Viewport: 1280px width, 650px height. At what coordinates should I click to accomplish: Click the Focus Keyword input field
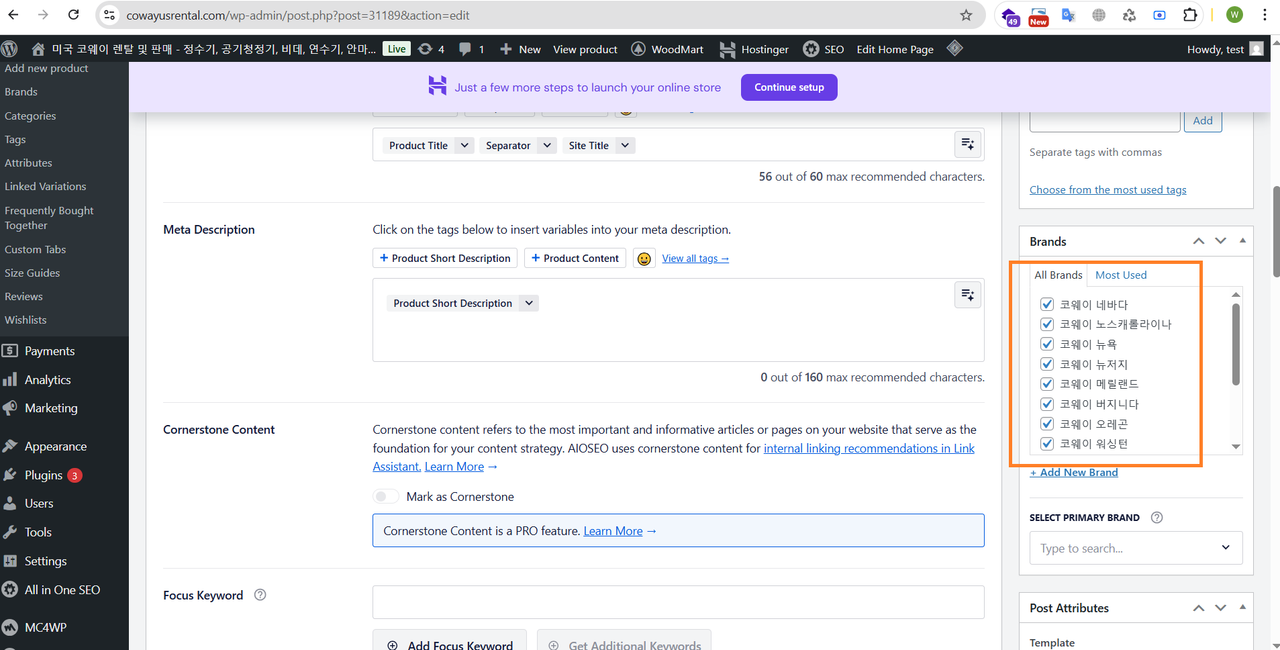tap(678, 602)
